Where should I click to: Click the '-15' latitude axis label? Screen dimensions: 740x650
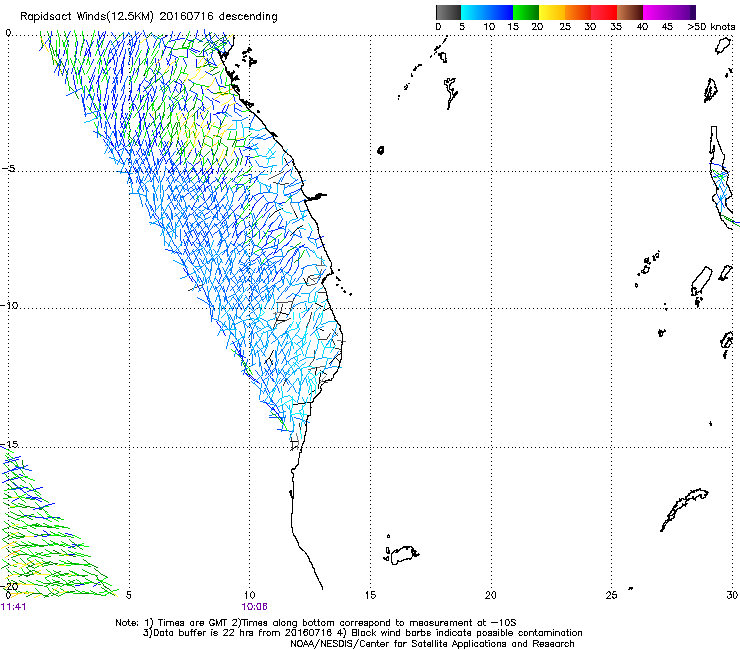click(x=9, y=444)
